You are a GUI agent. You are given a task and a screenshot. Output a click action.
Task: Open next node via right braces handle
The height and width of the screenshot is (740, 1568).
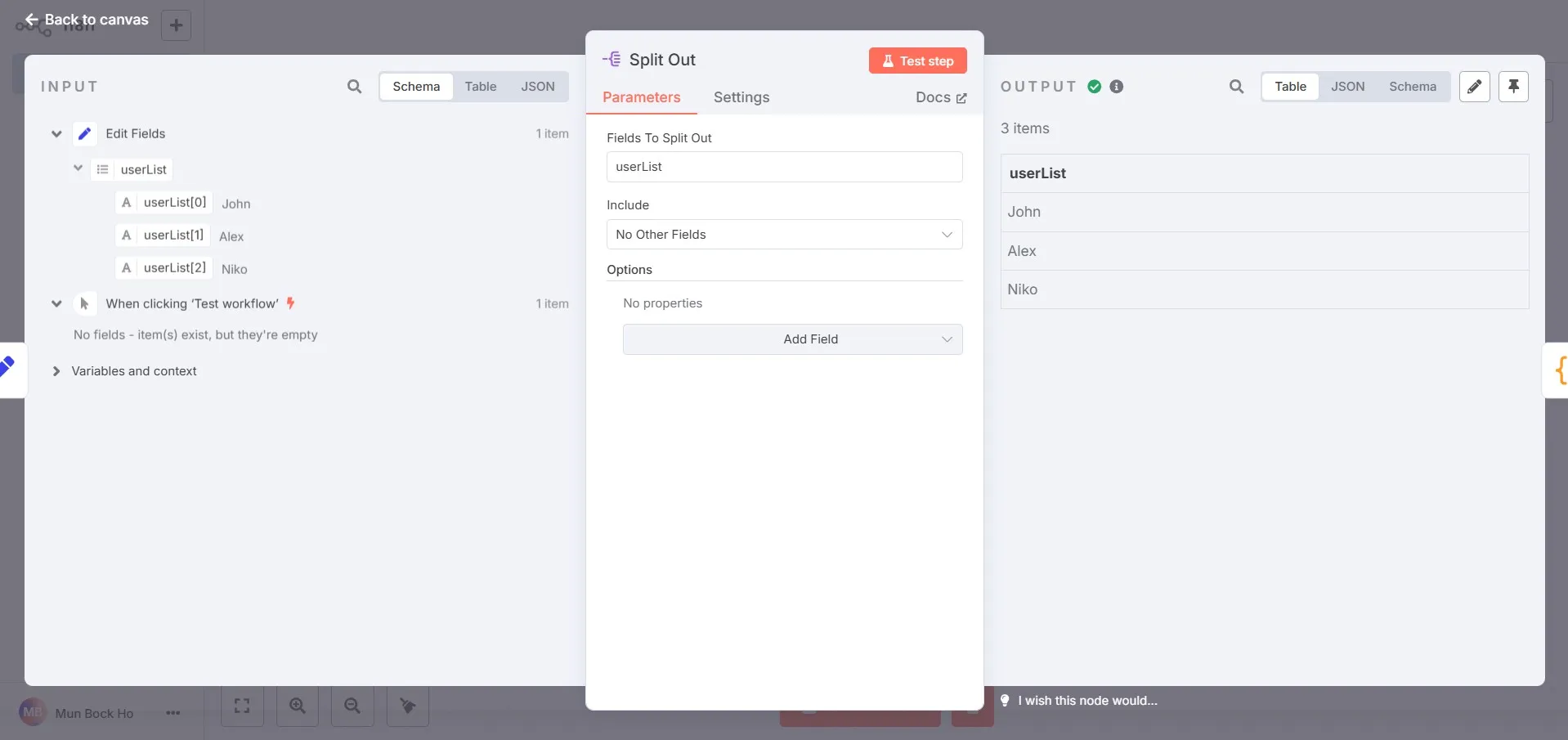[x=1557, y=370]
